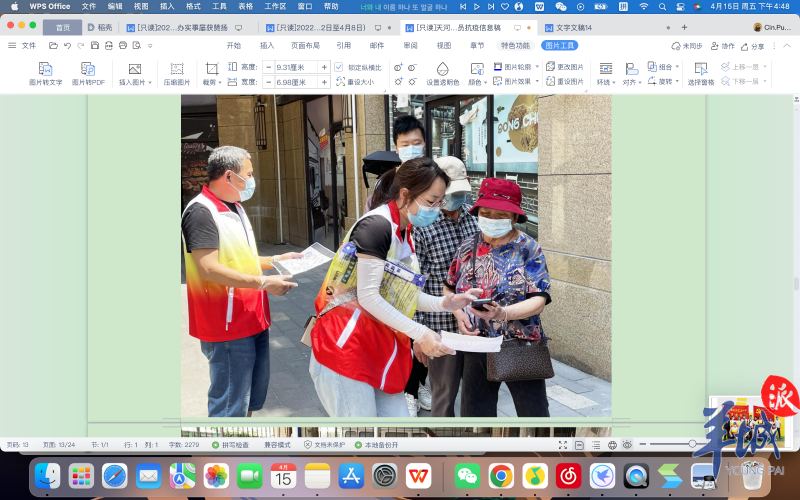This screenshot has width=800, height=500.
Task: Switch to outline view icon in status bar
Action: (x=595, y=445)
